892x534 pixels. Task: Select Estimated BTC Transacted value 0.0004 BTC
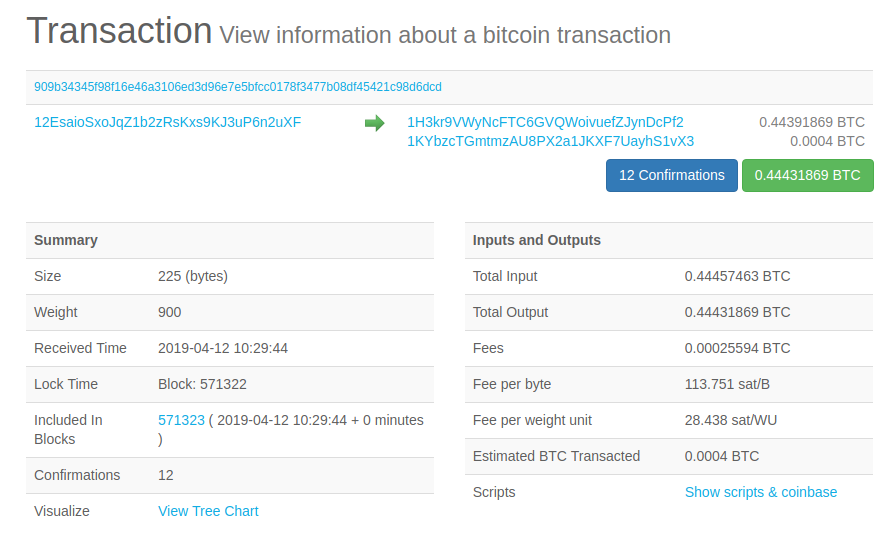(722, 456)
